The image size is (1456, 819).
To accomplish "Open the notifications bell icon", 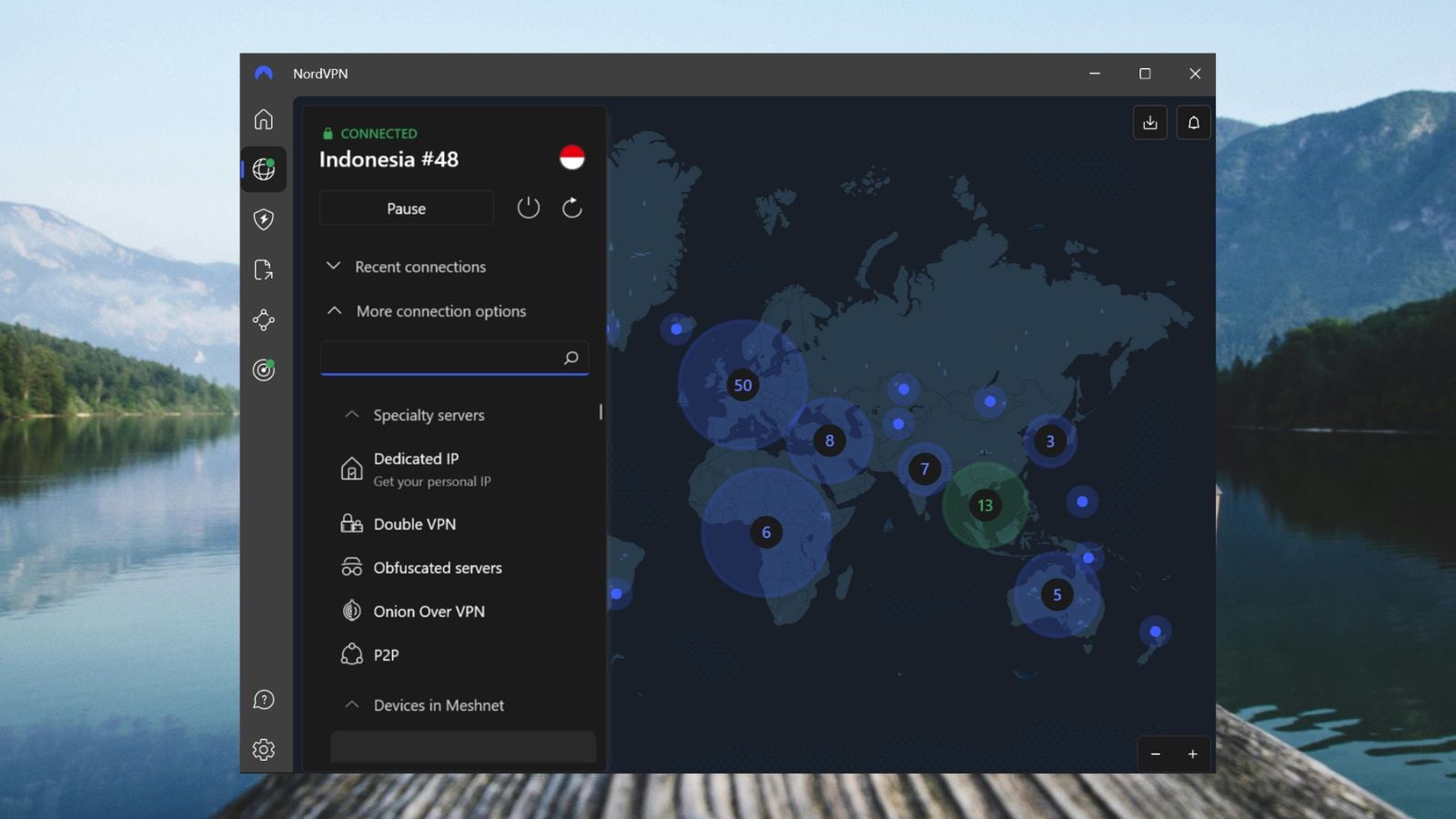I will (x=1194, y=122).
